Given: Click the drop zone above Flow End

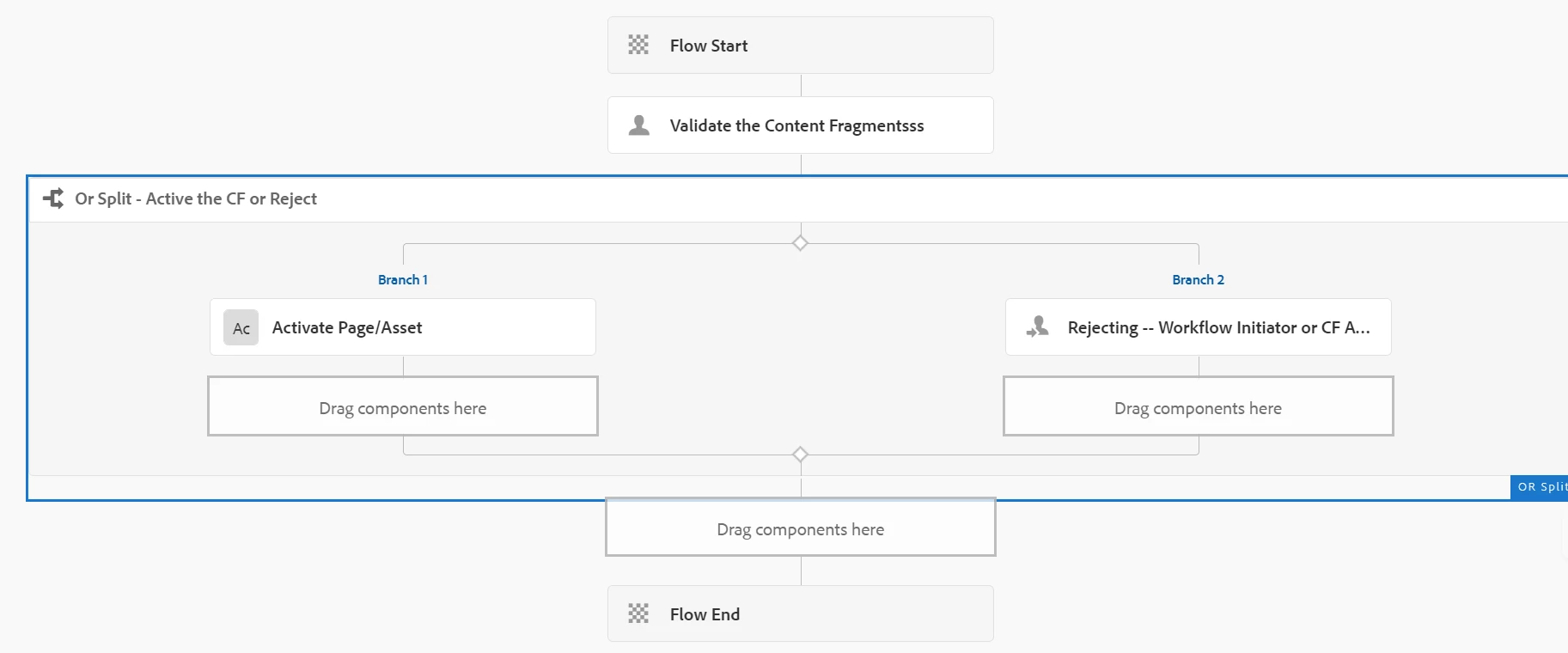Looking at the screenshot, I should (x=800, y=528).
